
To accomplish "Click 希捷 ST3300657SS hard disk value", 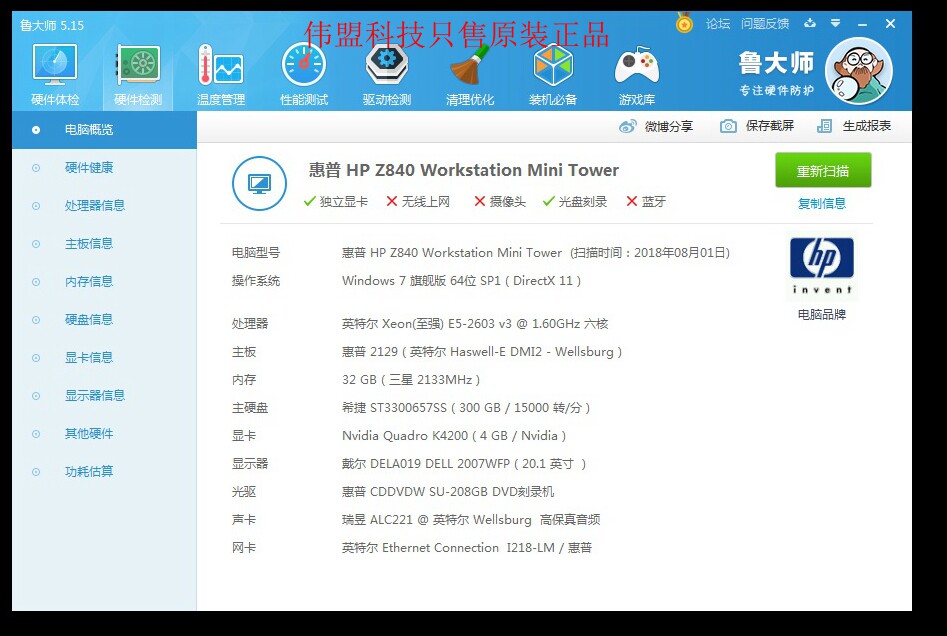I will click(x=466, y=408).
